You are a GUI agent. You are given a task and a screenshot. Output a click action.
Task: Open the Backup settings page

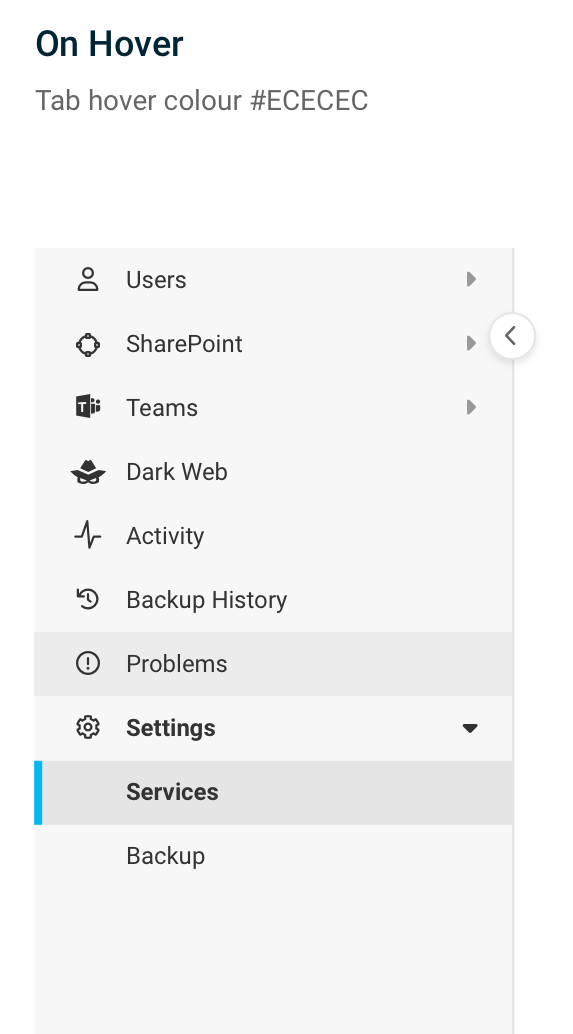(x=273, y=856)
